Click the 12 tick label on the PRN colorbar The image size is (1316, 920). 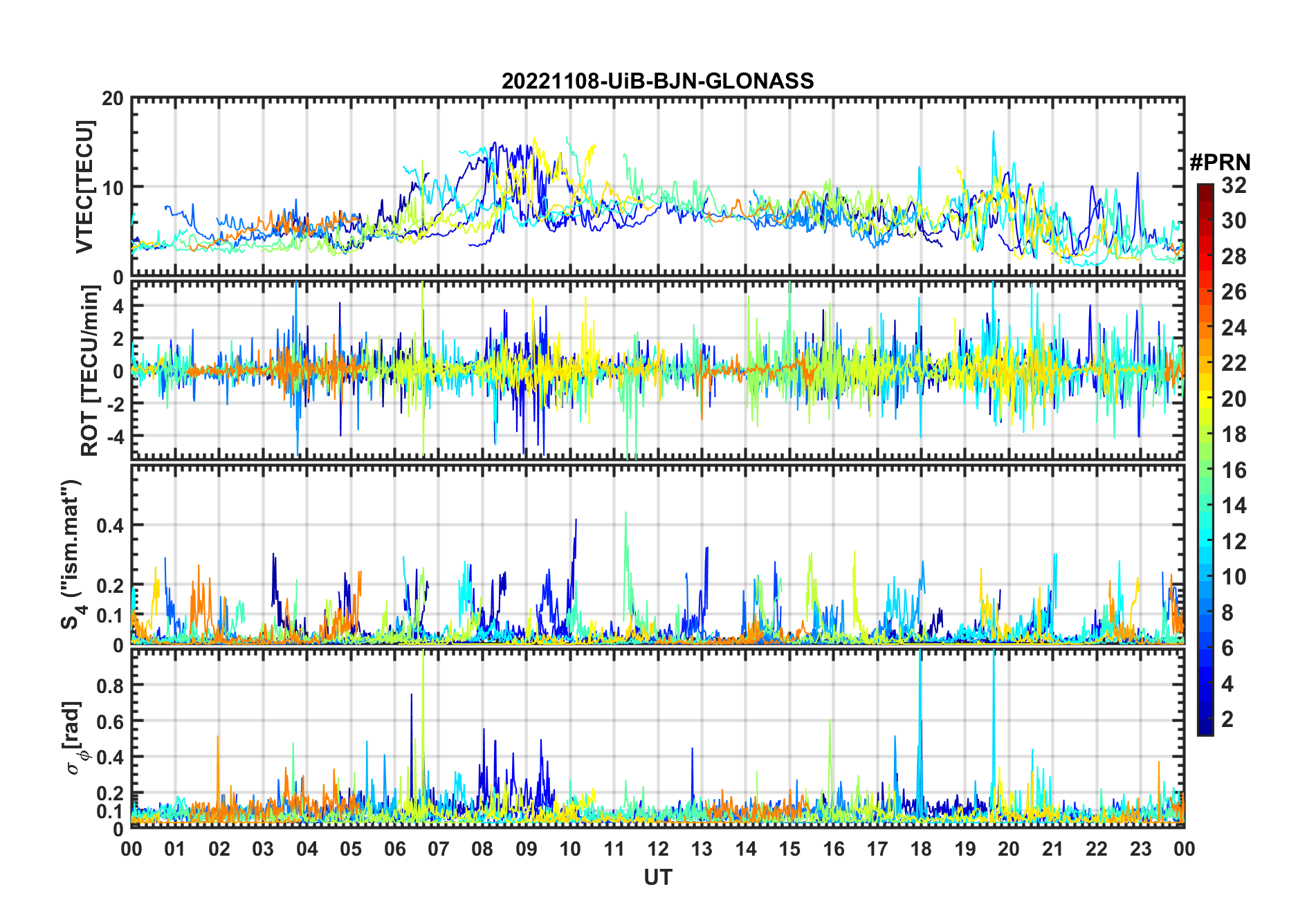point(1234,542)
